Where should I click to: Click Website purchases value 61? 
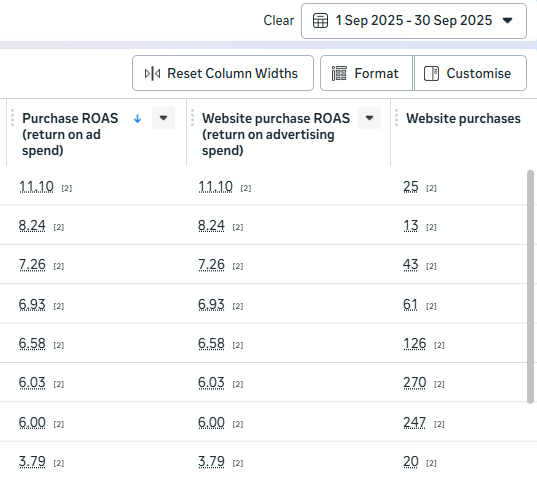(x=410, y=304)
